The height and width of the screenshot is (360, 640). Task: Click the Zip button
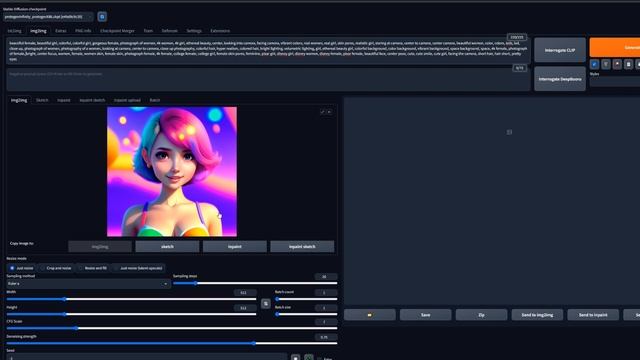[x=482, y=315]
